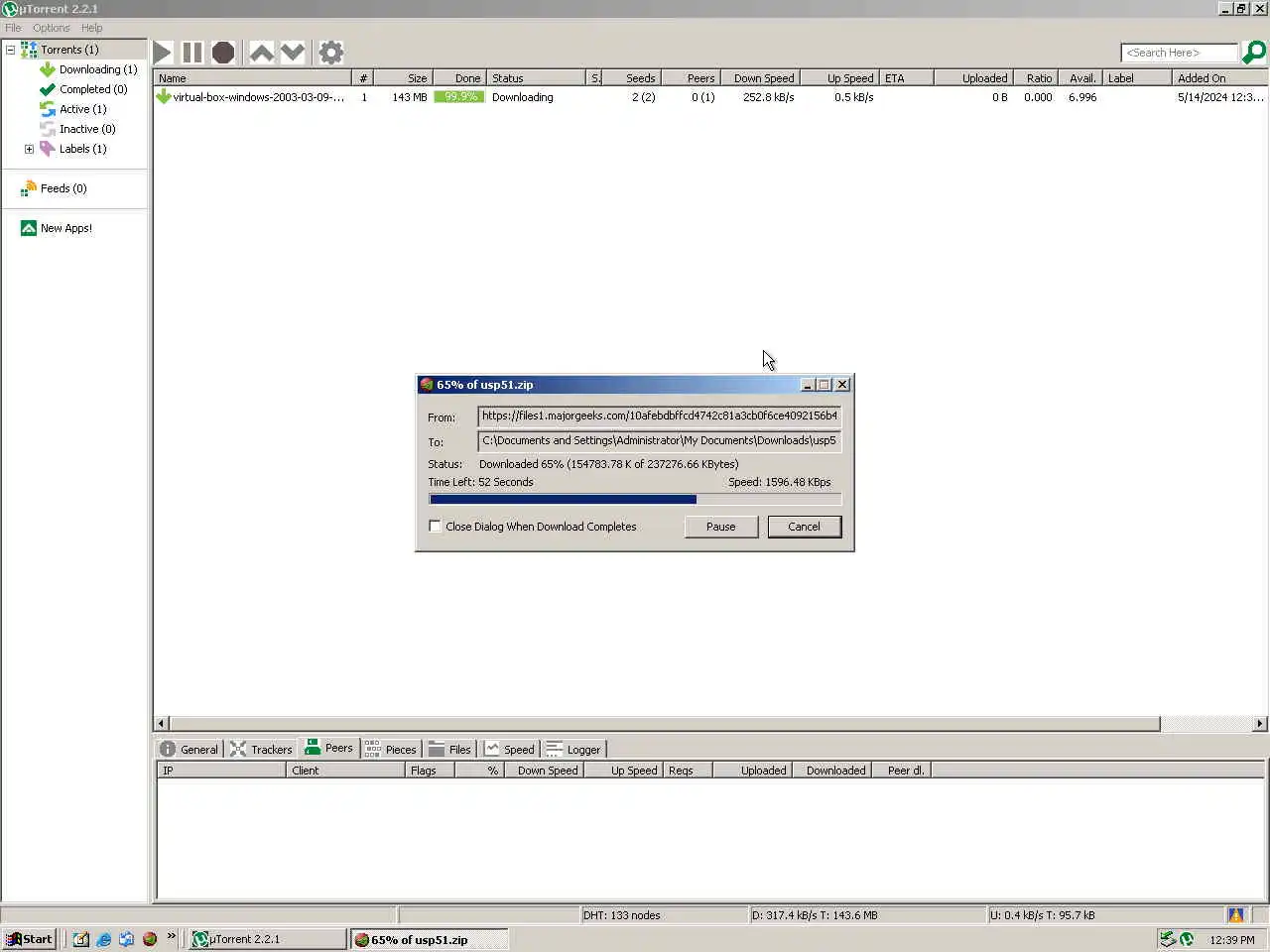Click the DHT: 133 nodes status bar entry
This screenshot has height=952, width=1270.
pos(664,915)
